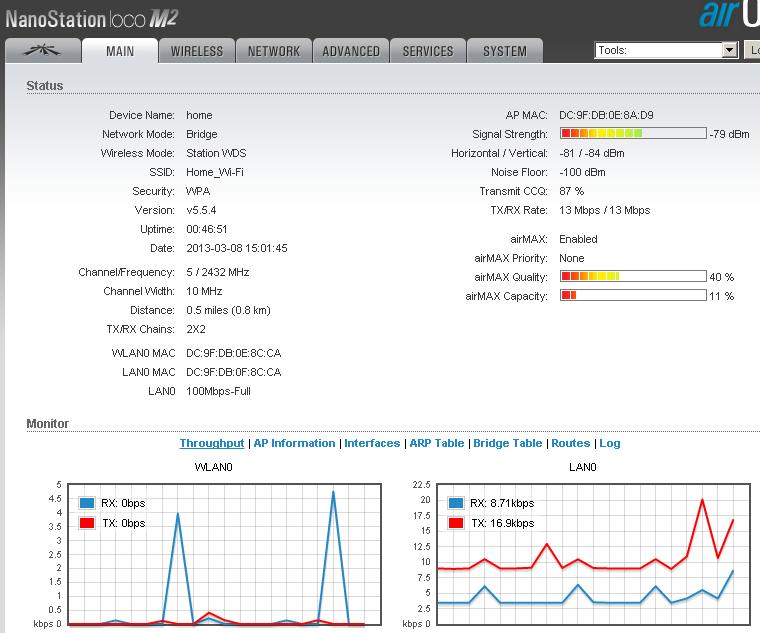Open the SYSTEM tab
Viewport: 760px width, 633px height.
[x=504, y=51]
